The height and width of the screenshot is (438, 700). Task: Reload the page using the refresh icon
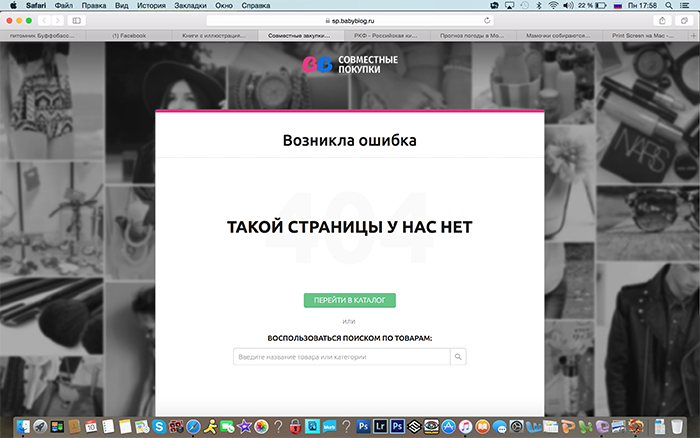tap(487, 21)
